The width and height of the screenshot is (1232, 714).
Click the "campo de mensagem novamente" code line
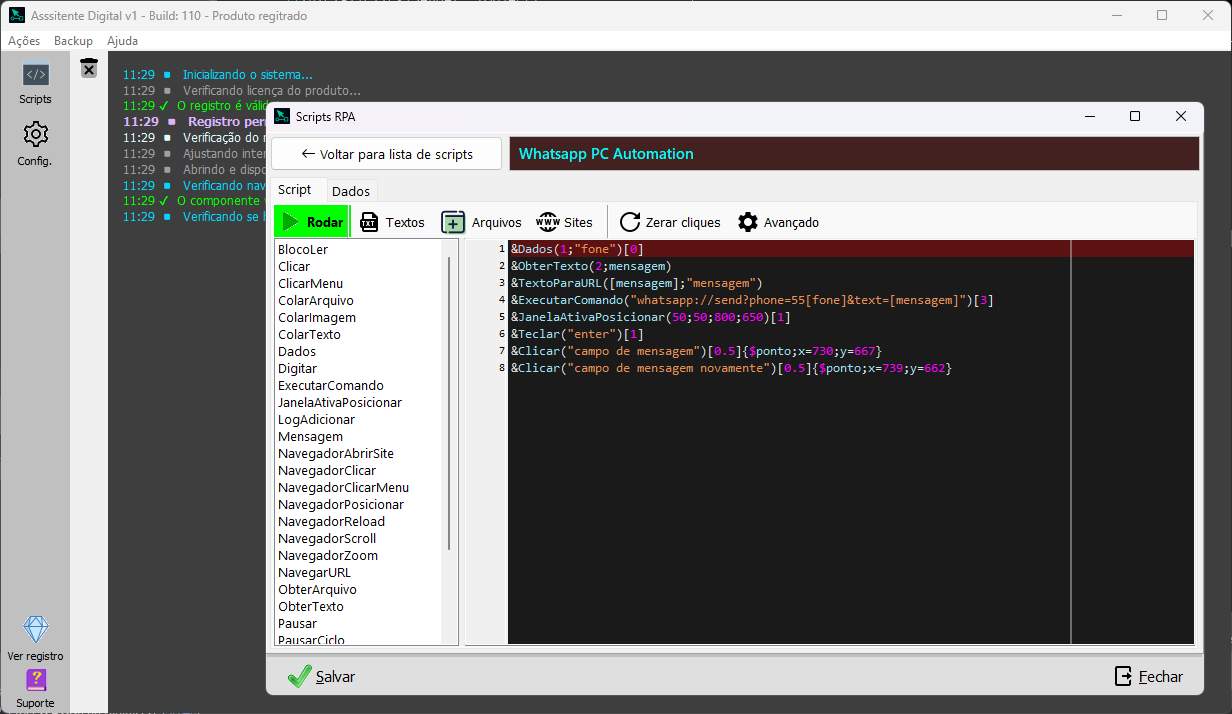pos(731,368)
